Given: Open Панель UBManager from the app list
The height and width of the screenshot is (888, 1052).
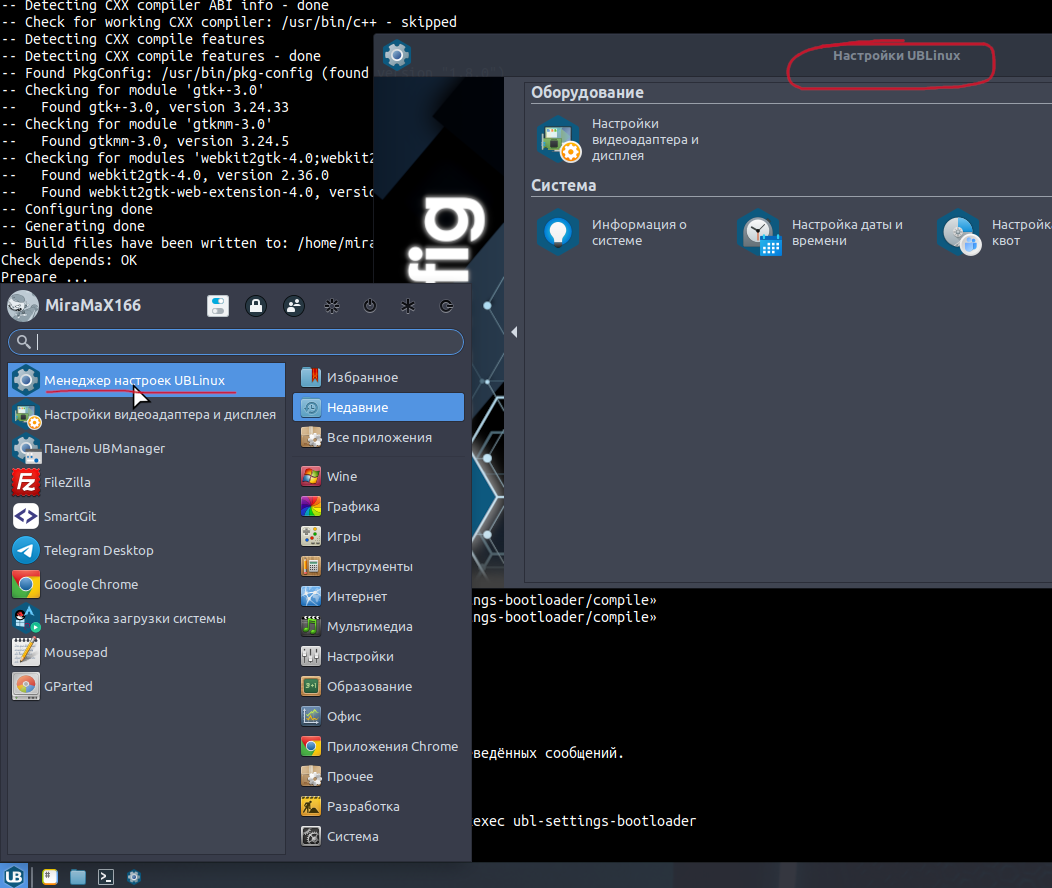Looking at the screenshot, I should 146,449.
